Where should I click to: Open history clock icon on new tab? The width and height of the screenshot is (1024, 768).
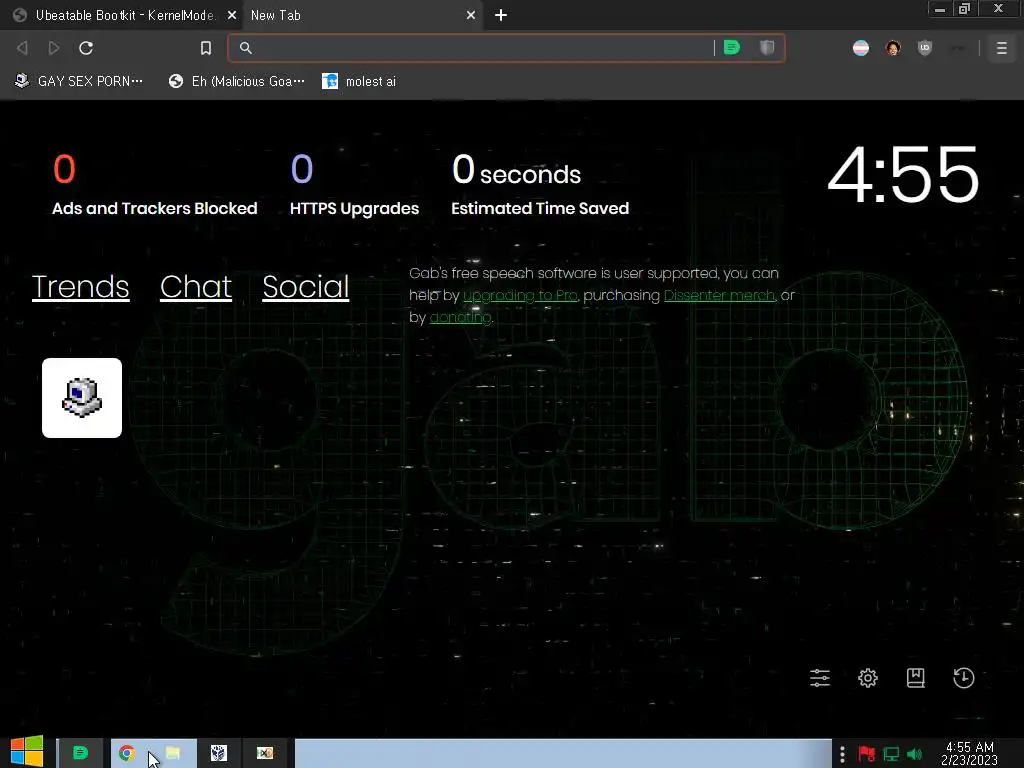click(964, 678)
